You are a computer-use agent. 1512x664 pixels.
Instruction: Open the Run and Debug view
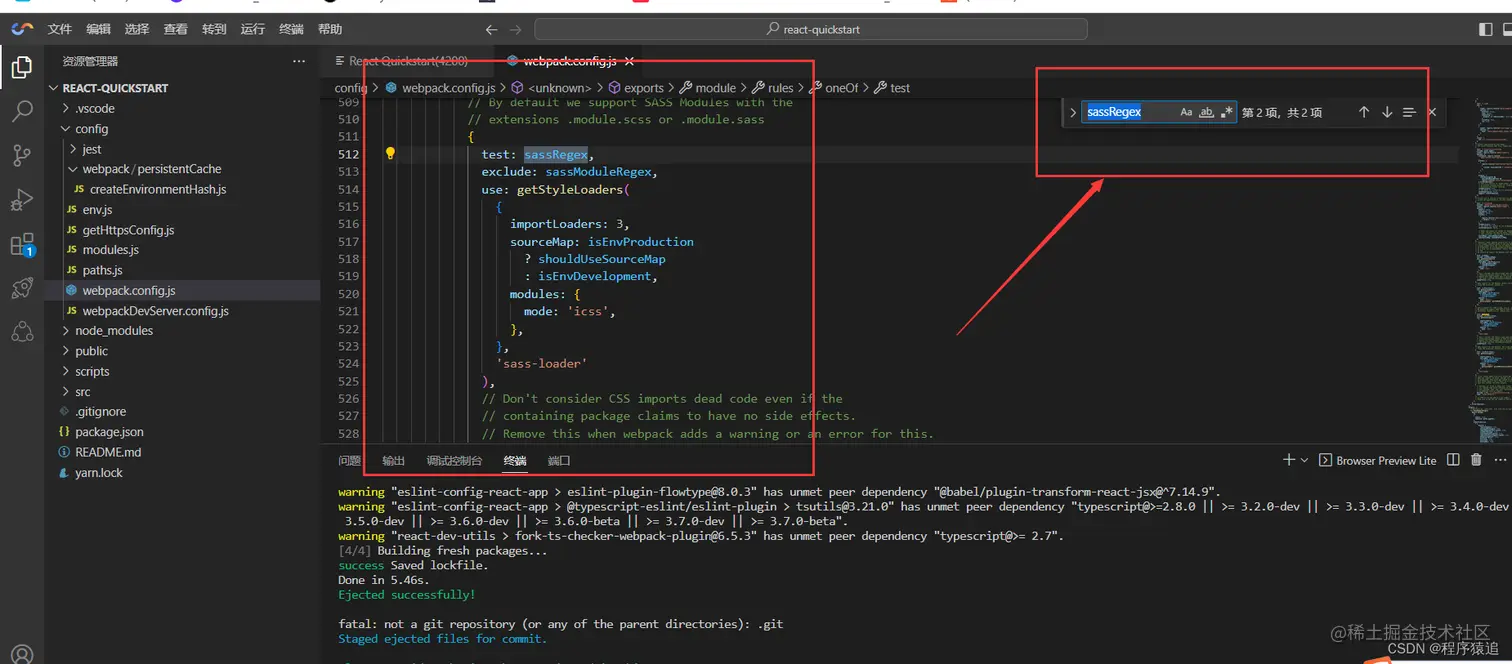pos(22,200)
